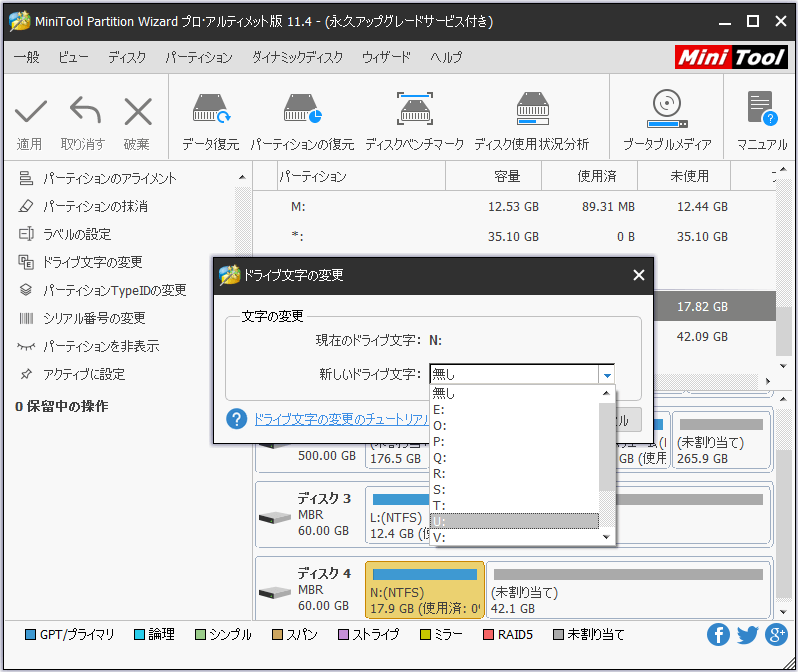798x672 pixels.
Task: Click the Discard (破棄) X icon
Action: (138, 111)
